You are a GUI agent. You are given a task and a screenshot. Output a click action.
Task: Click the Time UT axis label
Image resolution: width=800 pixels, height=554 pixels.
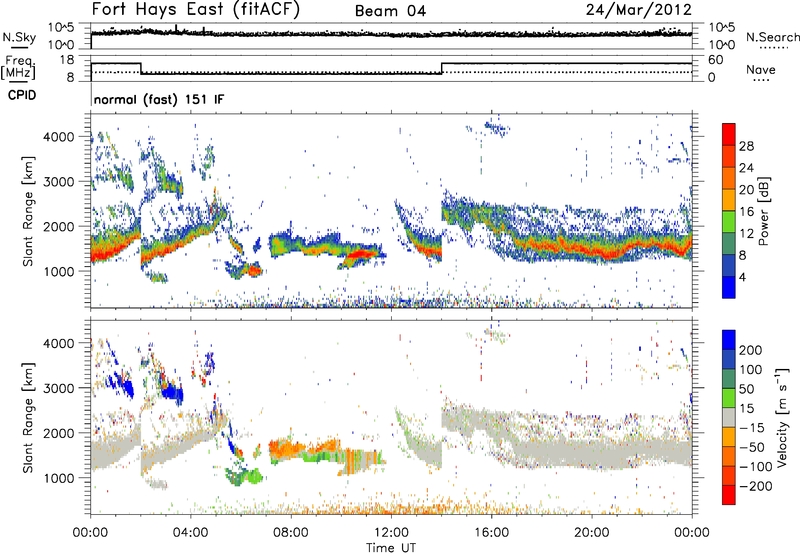point(391,548)
